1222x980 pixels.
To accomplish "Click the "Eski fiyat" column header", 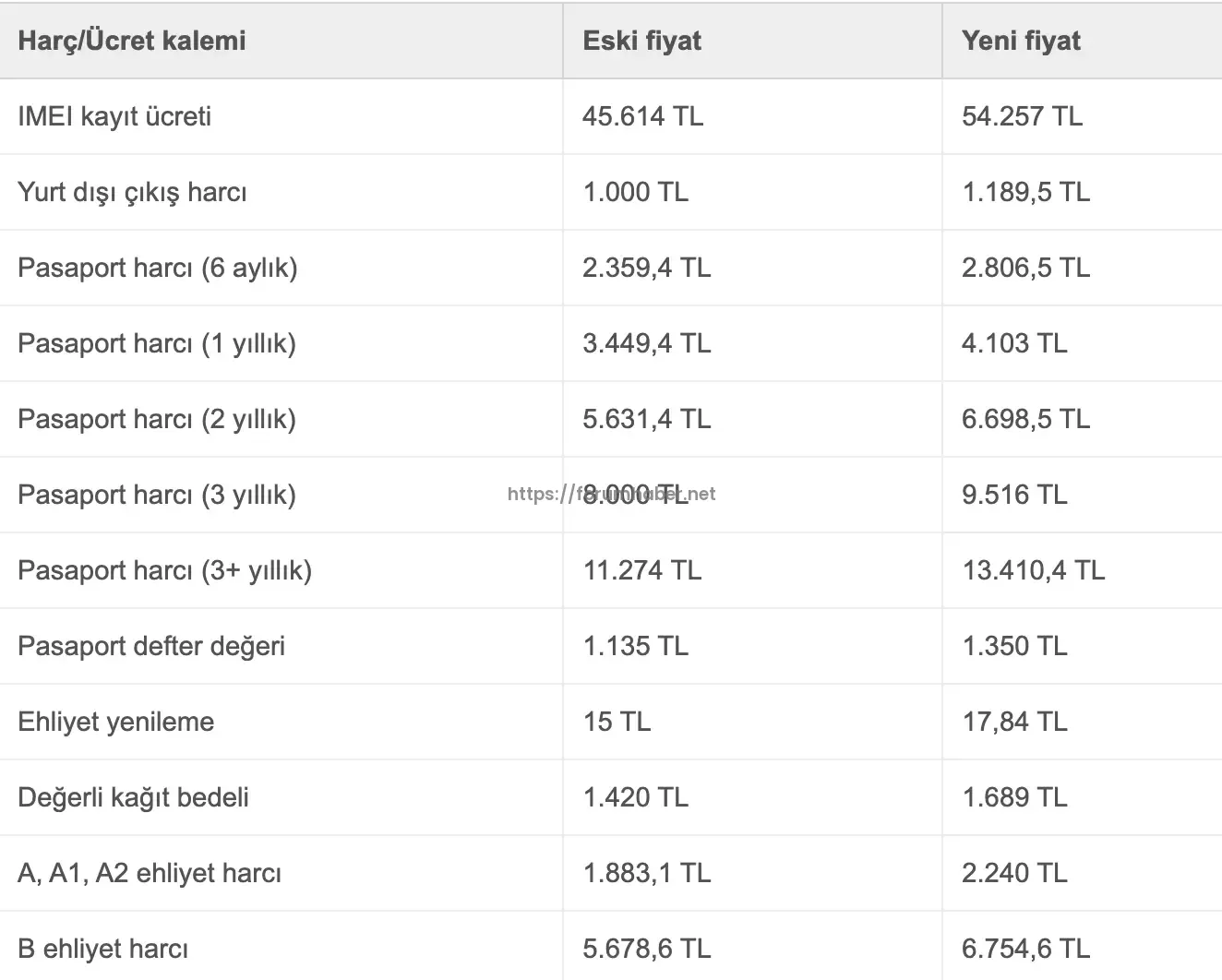I will [x=641, y=41].
